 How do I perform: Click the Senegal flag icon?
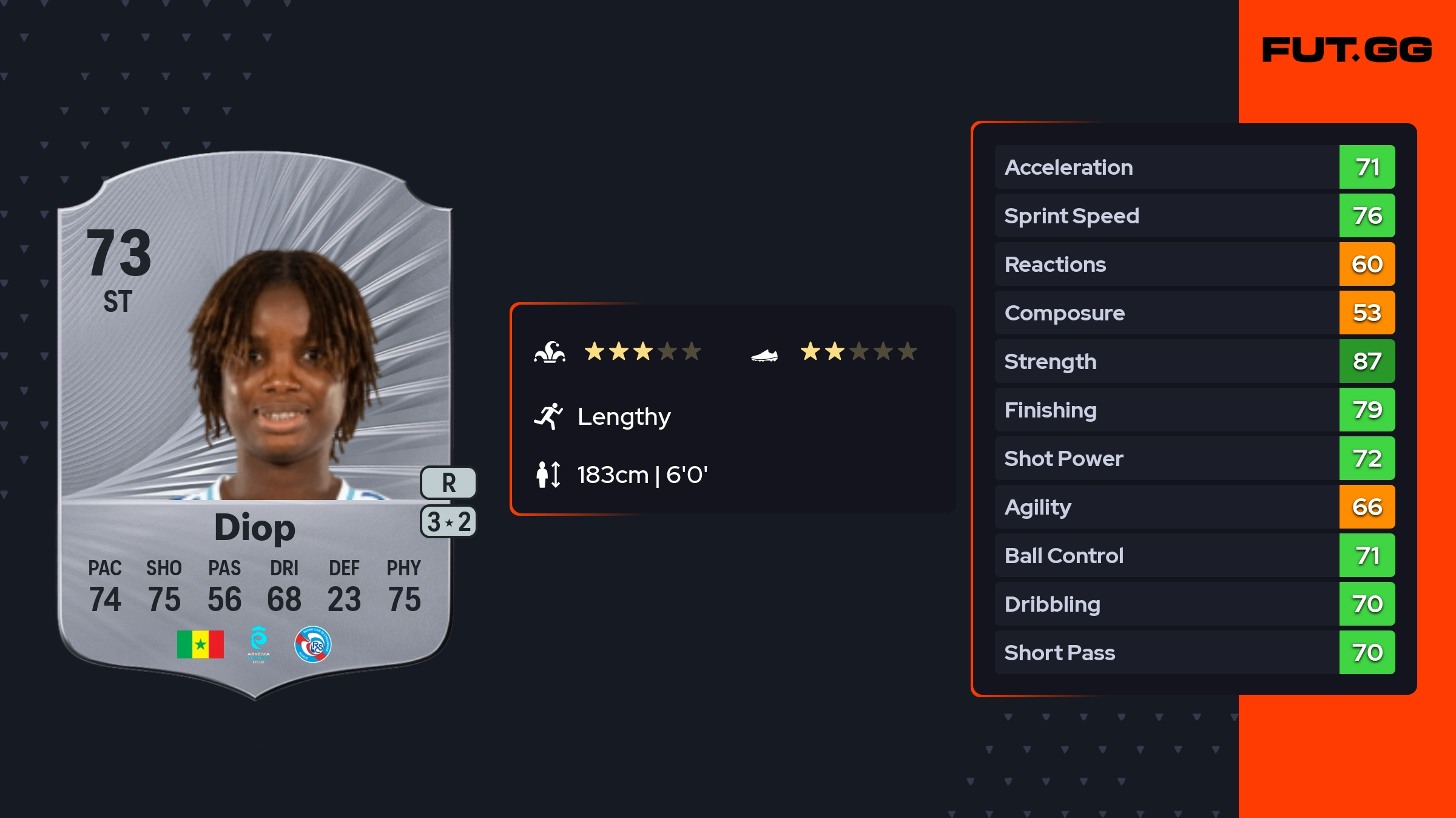(x=200, y=644)
